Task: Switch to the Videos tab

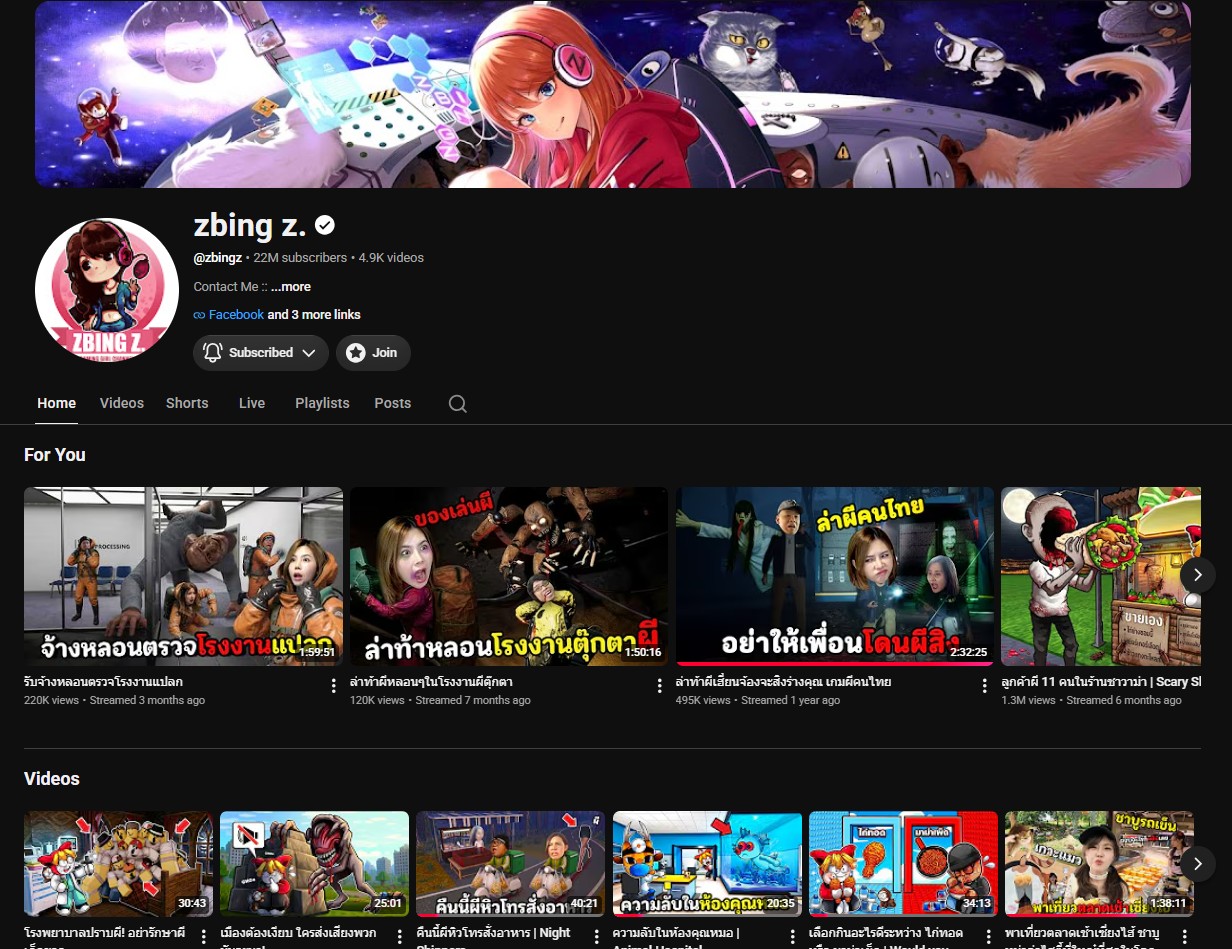Action: point(122,403)
